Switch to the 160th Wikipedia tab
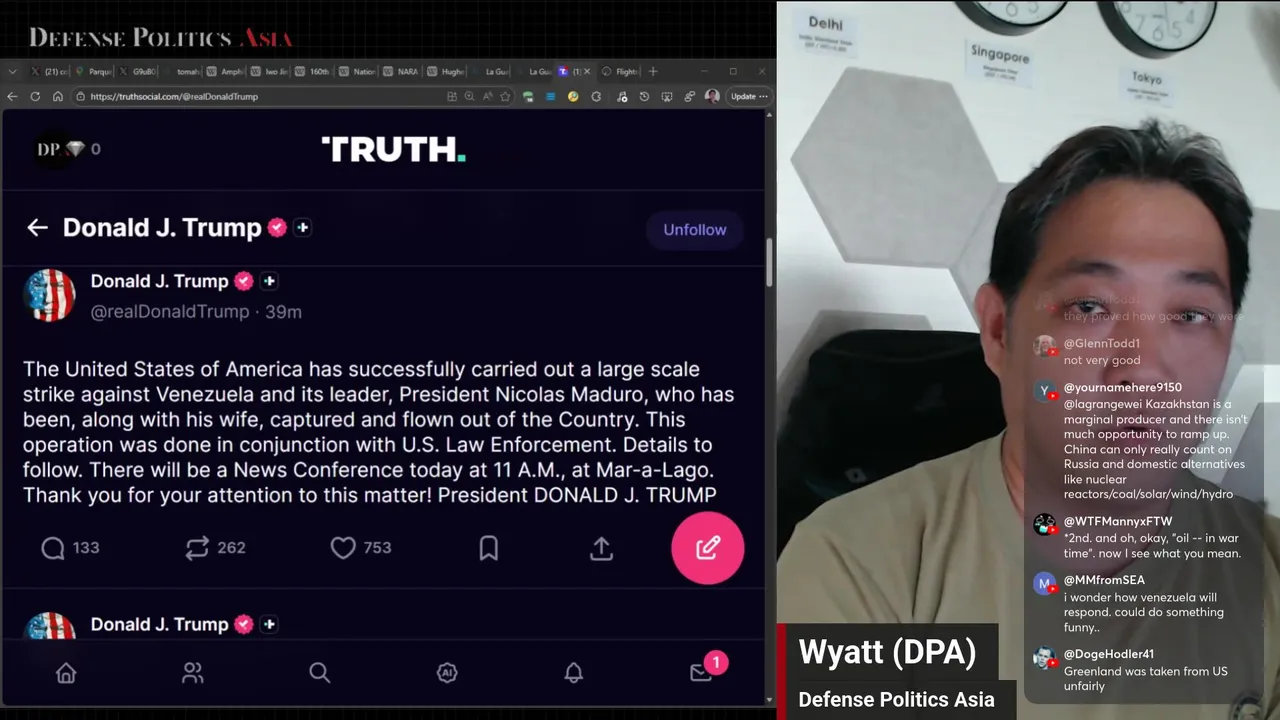The image size is (1280, 720). point(313,71)
